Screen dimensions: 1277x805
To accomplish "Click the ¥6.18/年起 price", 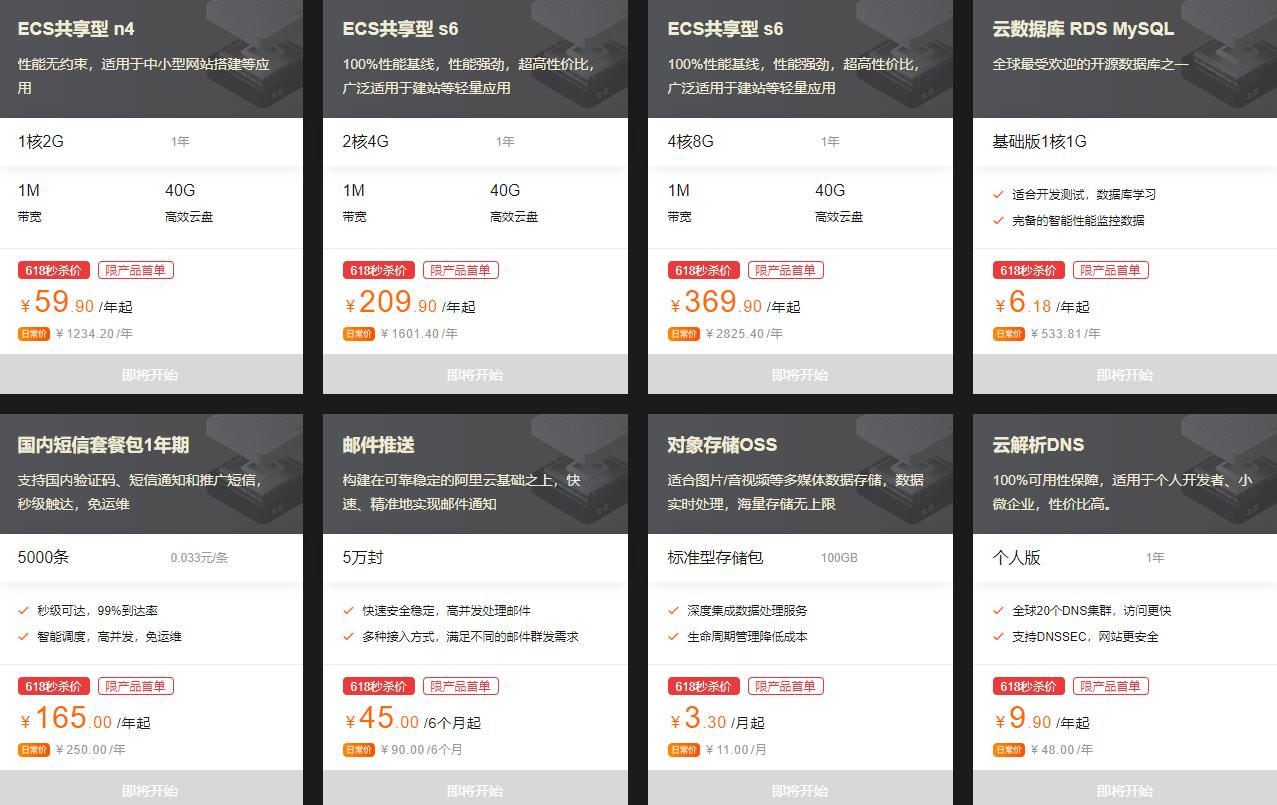I will point(1042,302).
